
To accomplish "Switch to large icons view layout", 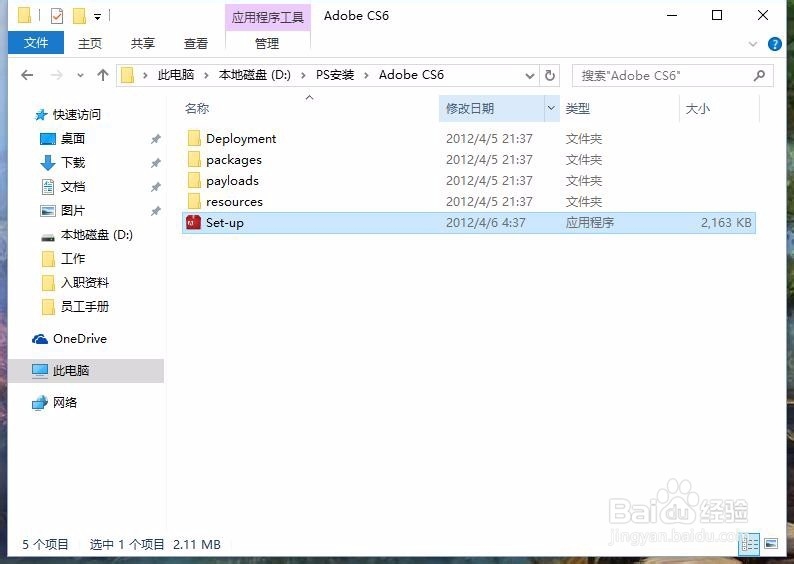I will point(771,544).
